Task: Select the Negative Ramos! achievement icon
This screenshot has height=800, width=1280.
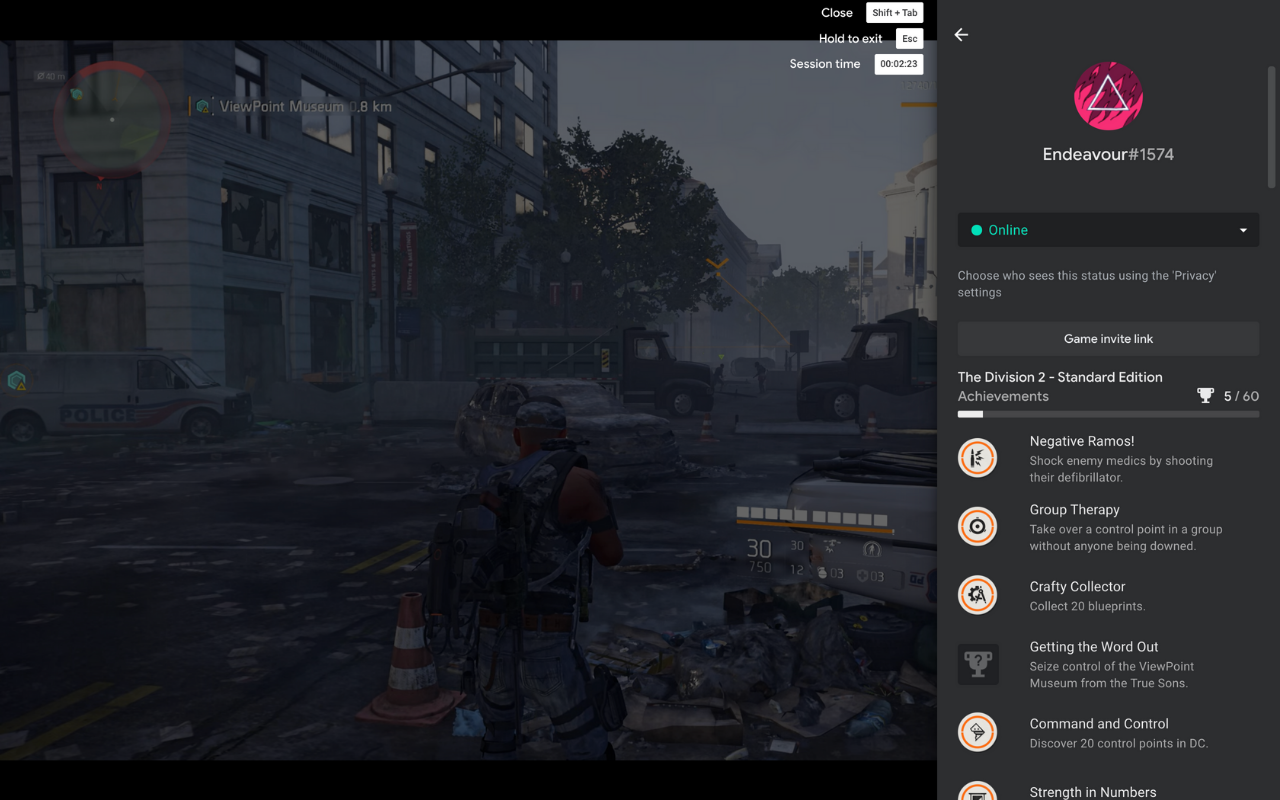Action: (x=978, y=459)
